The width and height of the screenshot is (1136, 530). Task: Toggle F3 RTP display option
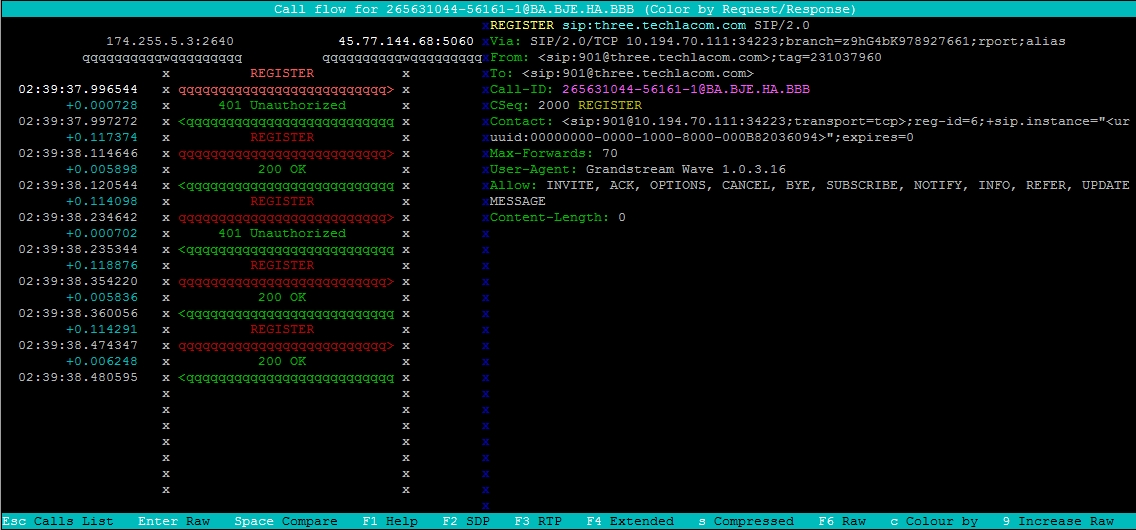click(538, 521)
